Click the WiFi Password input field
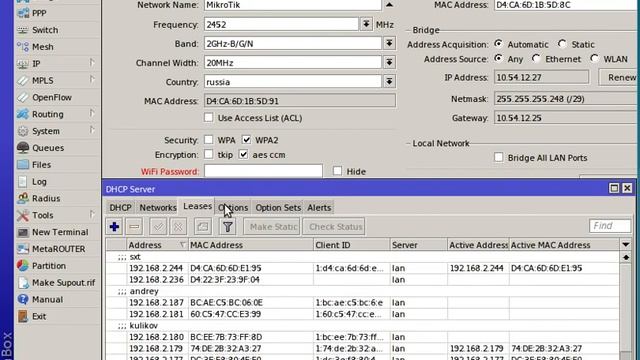This screenshot has height=360, width=640. point(263,171)
